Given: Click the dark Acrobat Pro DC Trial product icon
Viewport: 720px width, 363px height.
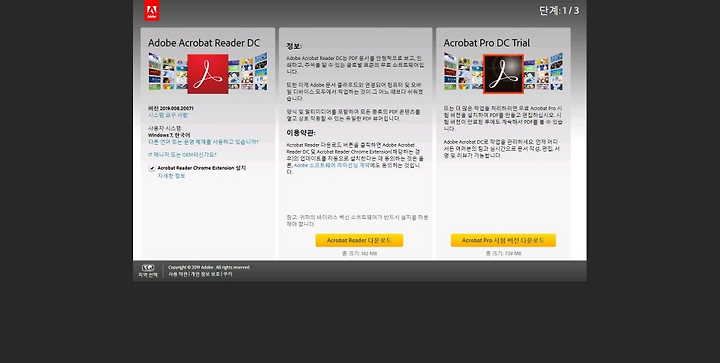Looking at the screenshot, I should (503, 74).
